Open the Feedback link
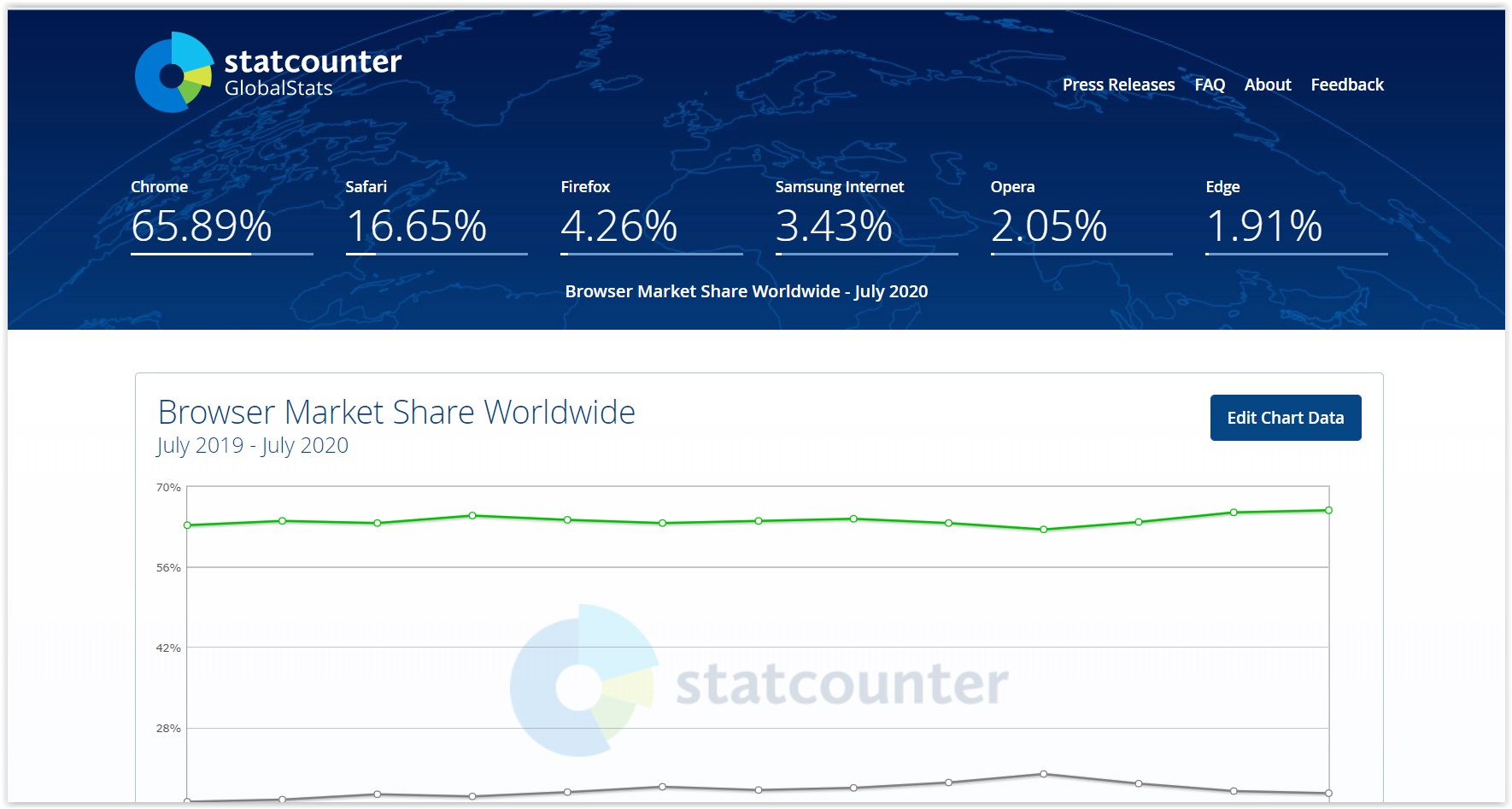This screenshot has height=809, width=1512. 1347,85
